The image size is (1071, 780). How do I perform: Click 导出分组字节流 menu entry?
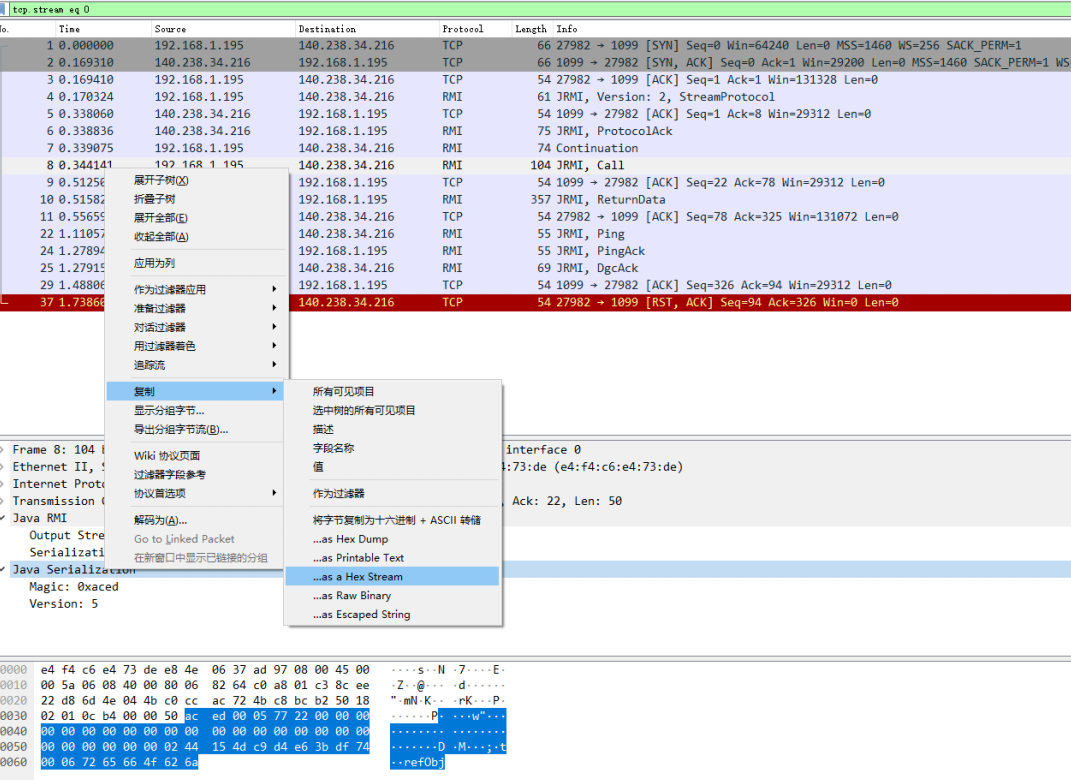(181, 430)
